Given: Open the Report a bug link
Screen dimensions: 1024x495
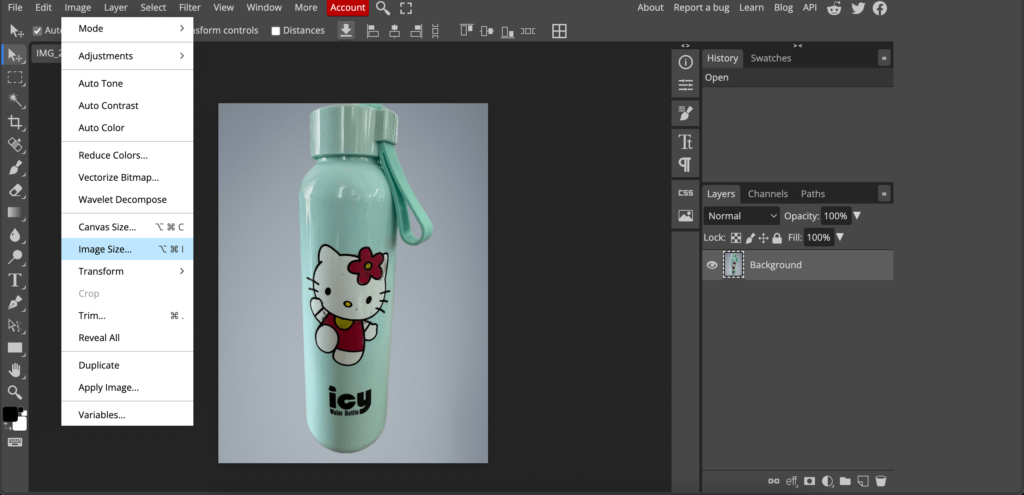Looking at the screenshot, I should coord(701,8).
